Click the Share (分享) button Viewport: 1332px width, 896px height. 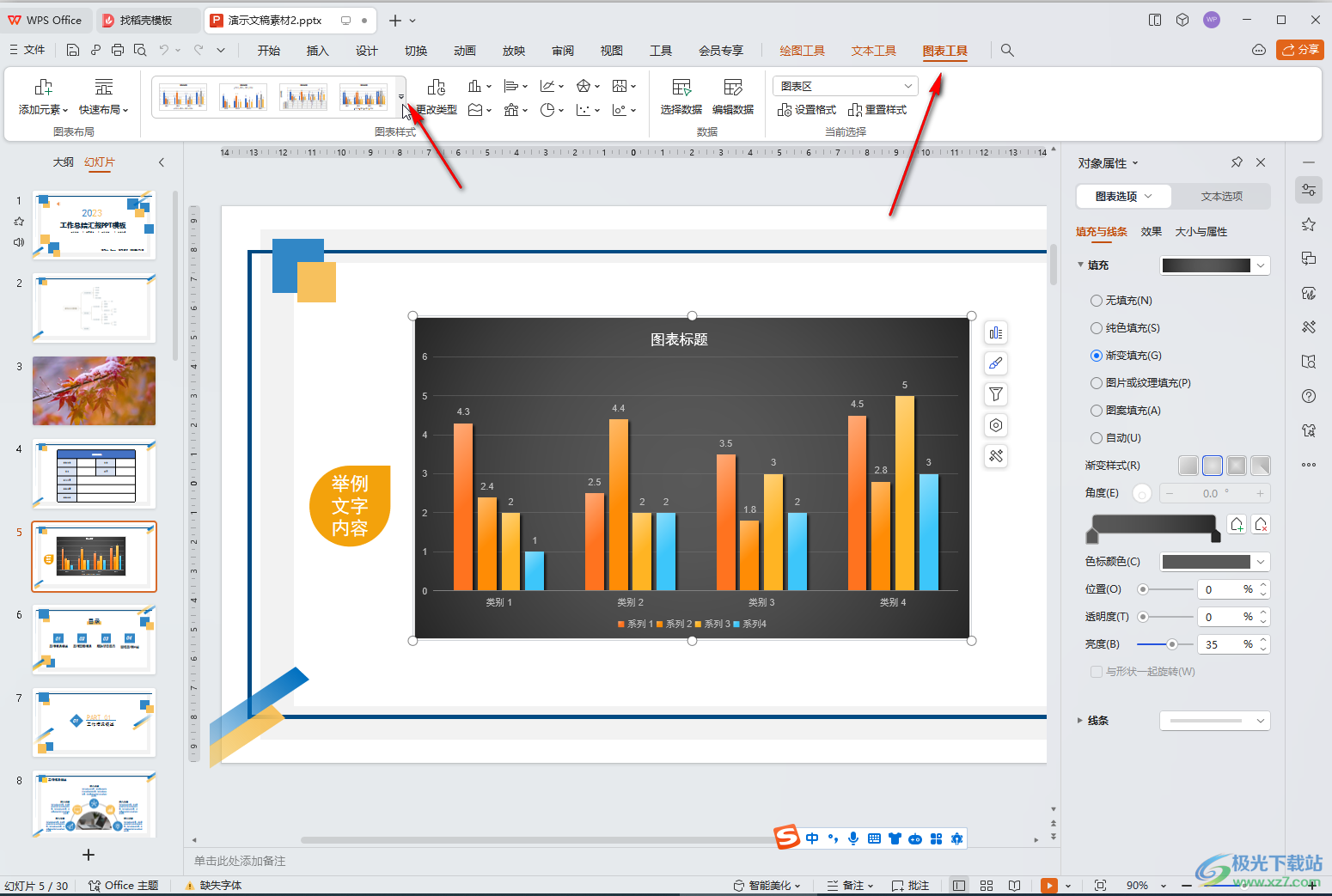[x=1300, y=50]
